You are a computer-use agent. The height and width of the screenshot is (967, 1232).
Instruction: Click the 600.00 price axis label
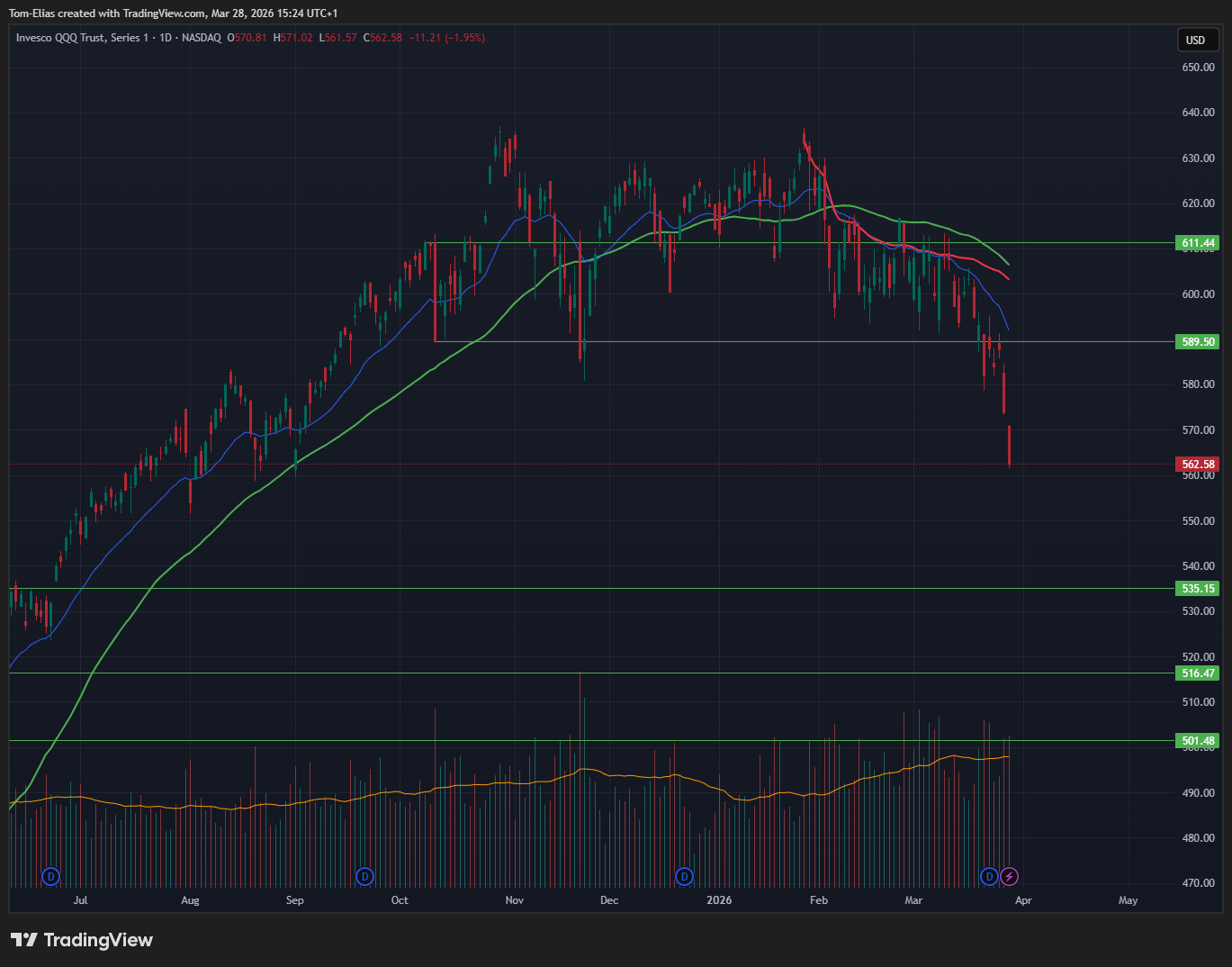[1198, 294]
